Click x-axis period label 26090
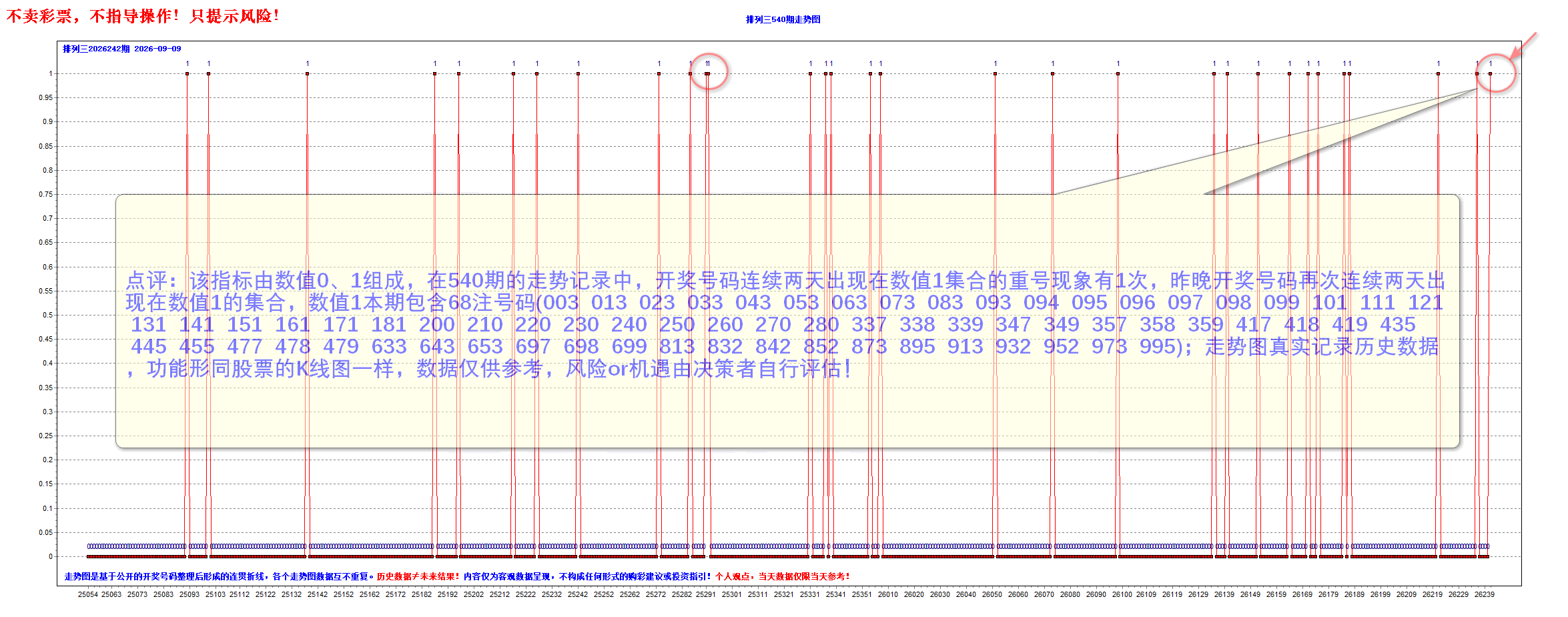 pyautogui.click(x=1096, y=594)
